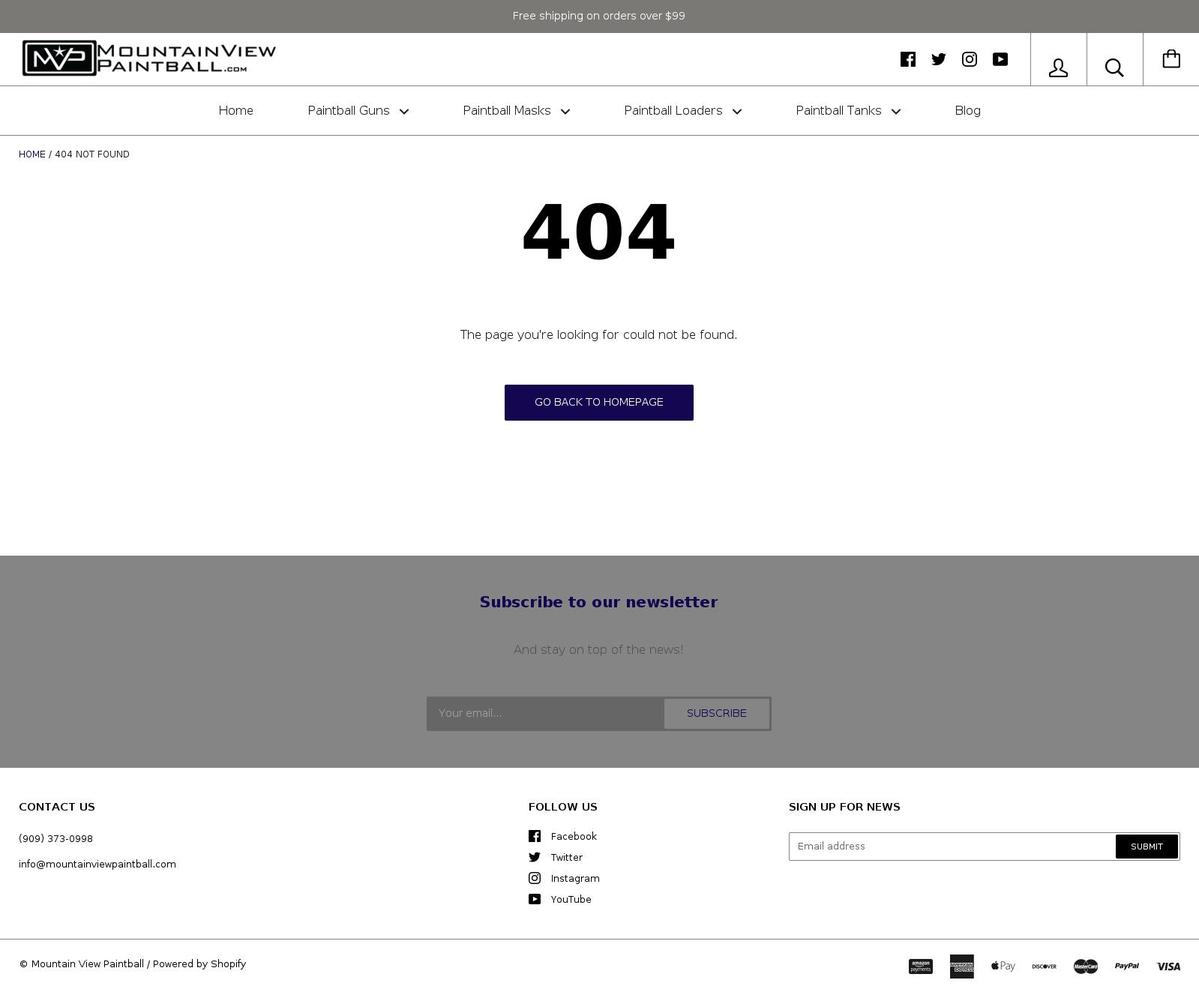The image size is (1199, 989).
Task: Go to Home in navigation menu
Action: click(x=236, y=111)
